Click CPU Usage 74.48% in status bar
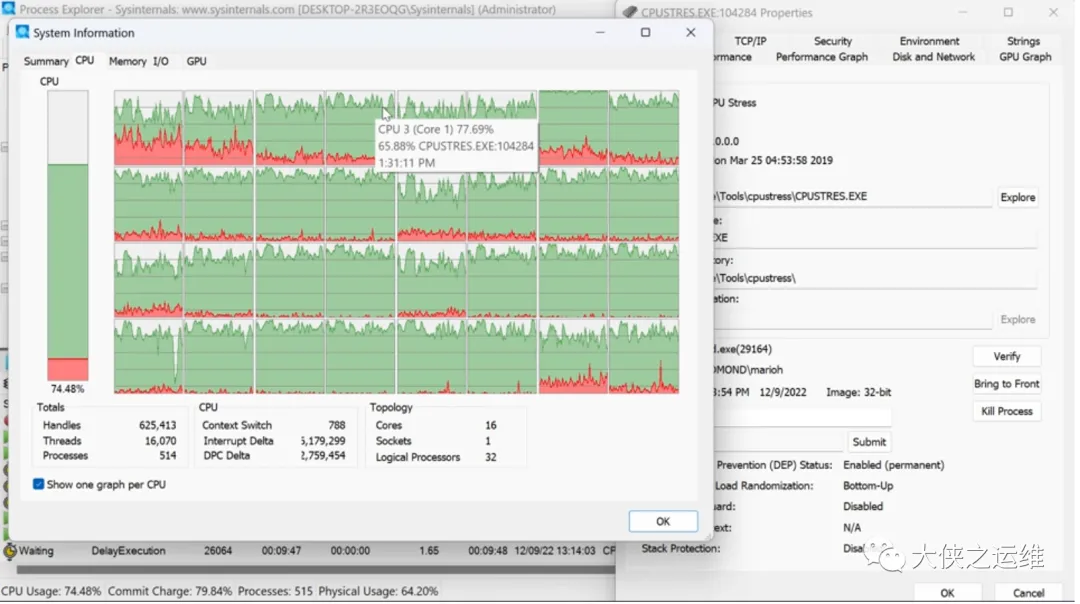The width and height of the screenshot is (1080, 604). click(51, 593)
